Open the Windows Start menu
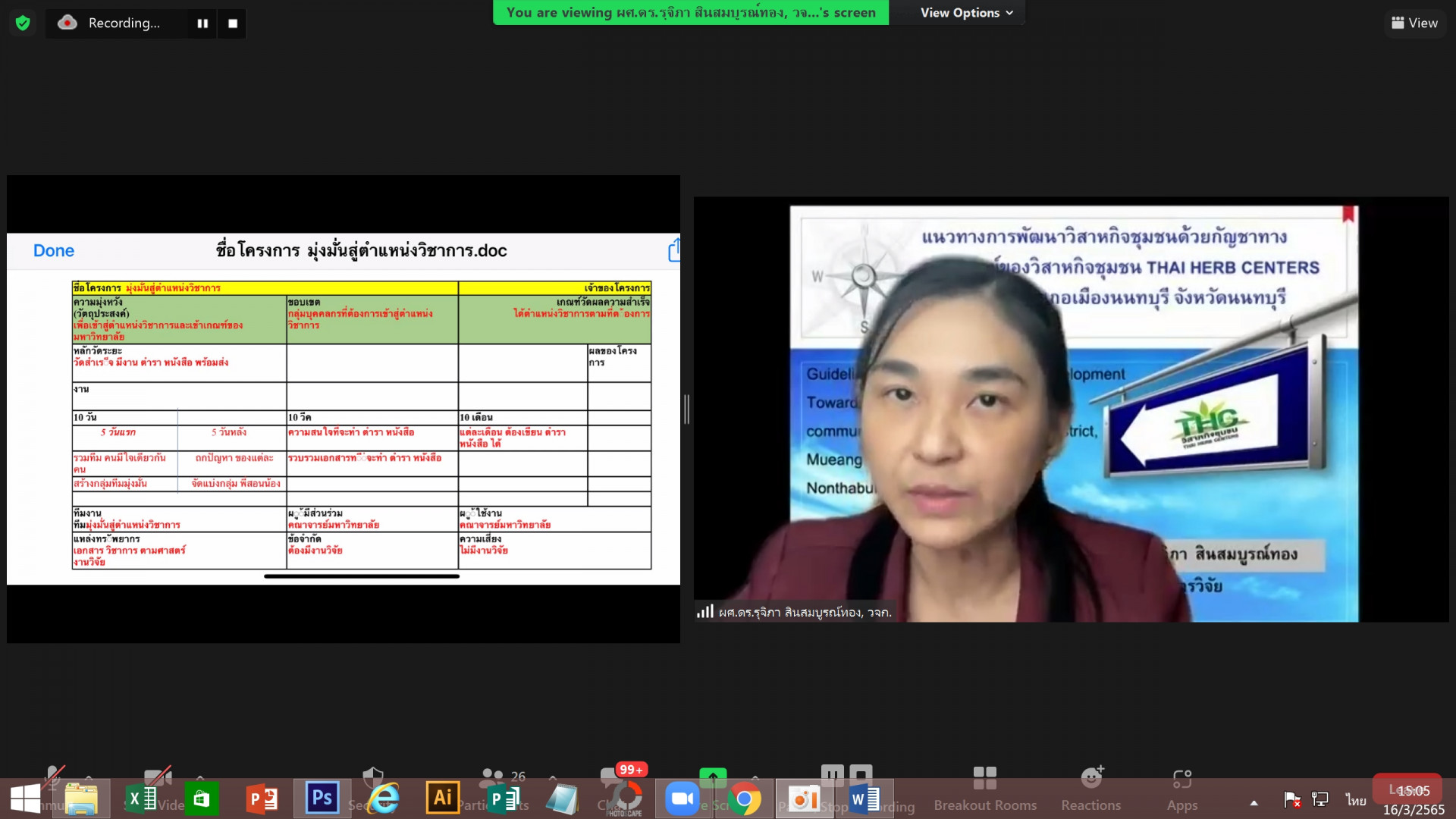The image size is (1456, 819). (25, 799)
